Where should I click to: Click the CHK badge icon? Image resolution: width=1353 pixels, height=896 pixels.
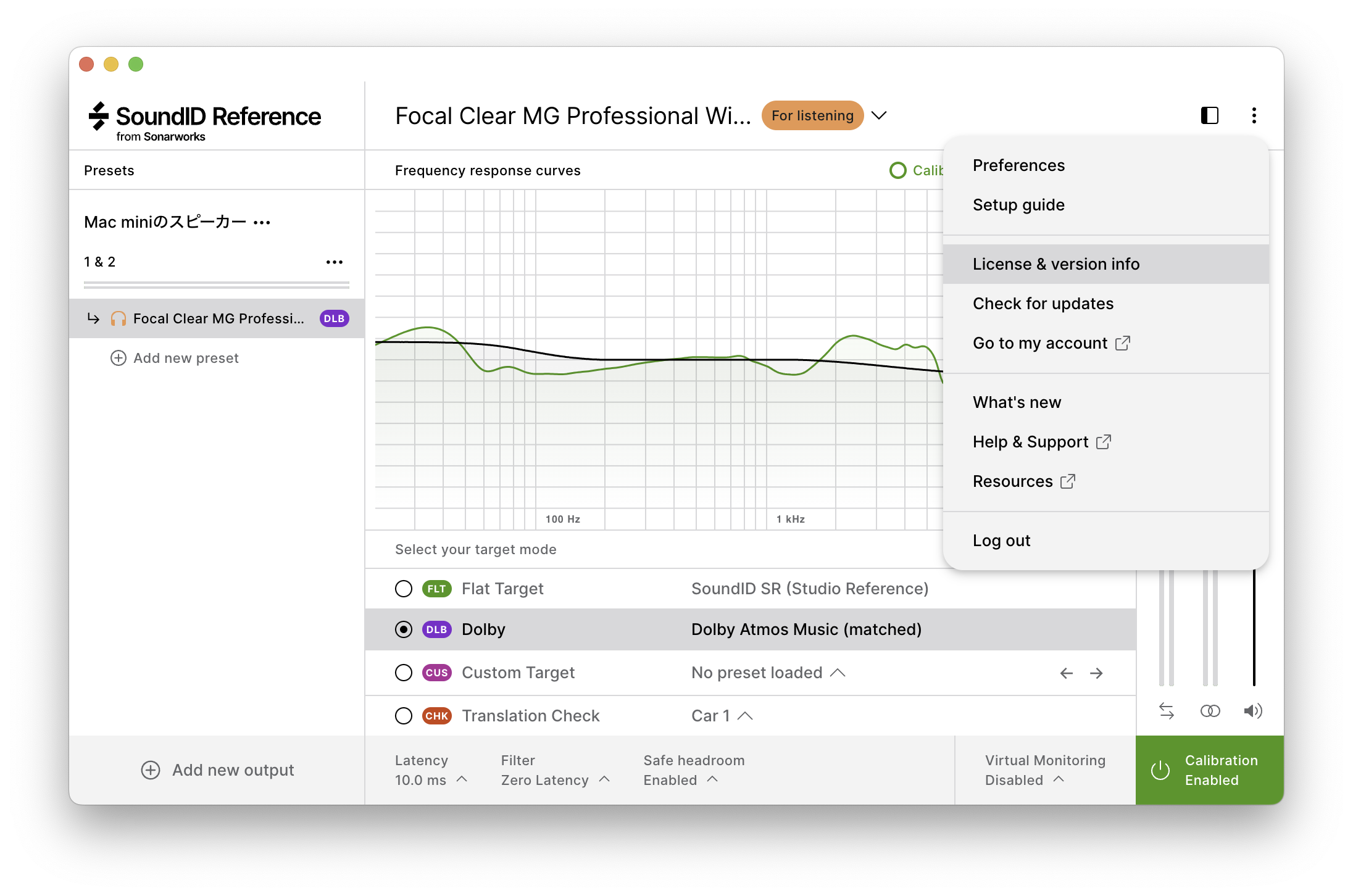coord(436,716)
